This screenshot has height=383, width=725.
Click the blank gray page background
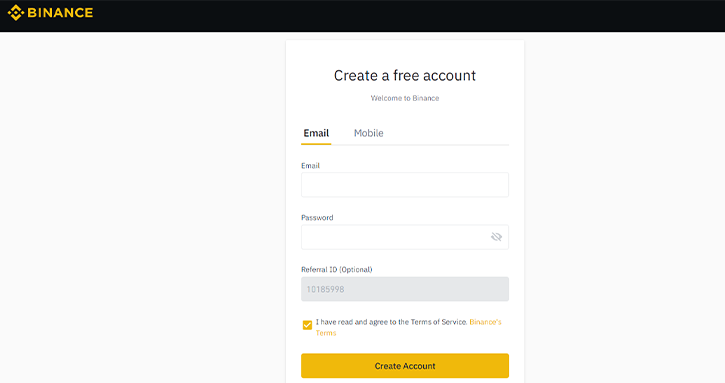click(x=139, y=208)
